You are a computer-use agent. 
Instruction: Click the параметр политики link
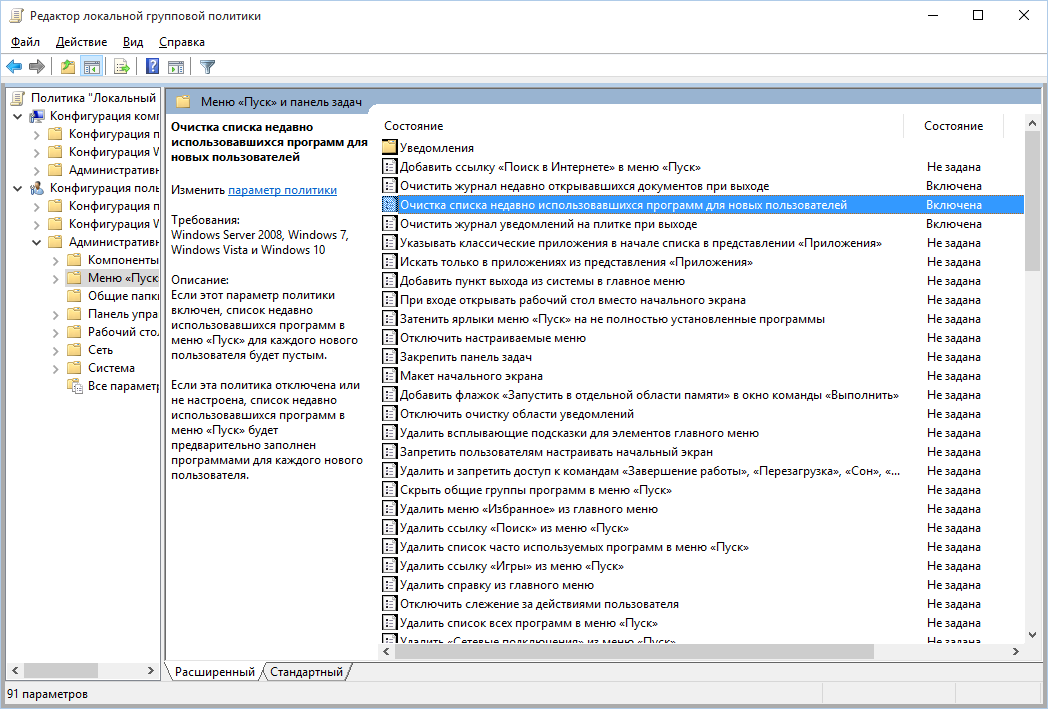(282, 190)
